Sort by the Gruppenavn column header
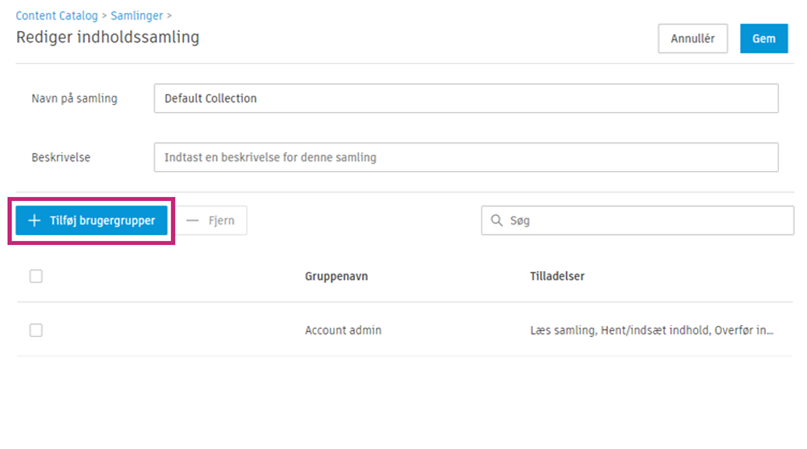The height and width of the screenshot is (449, 807). [338, 276]
